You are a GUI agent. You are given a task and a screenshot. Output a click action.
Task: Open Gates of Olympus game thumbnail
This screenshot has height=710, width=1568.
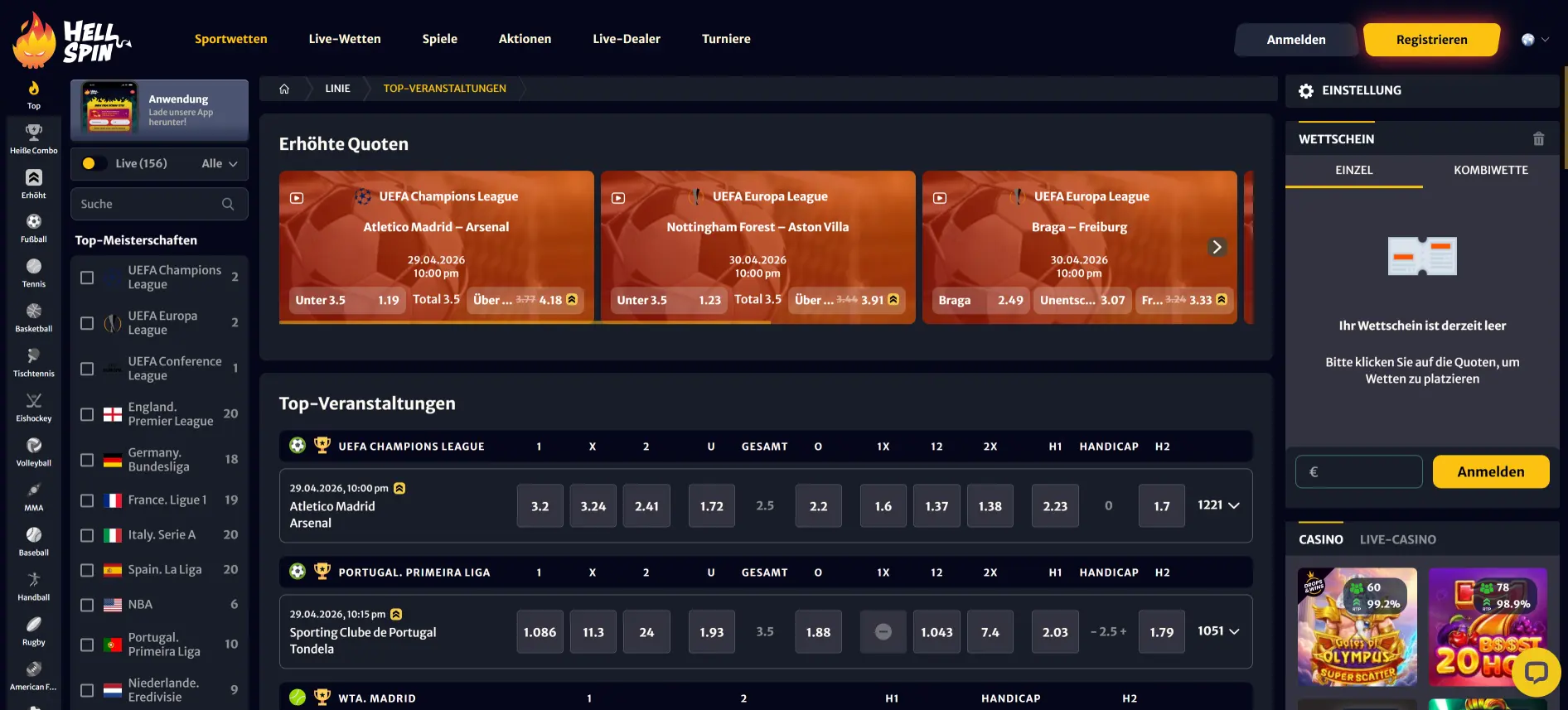1357,626
